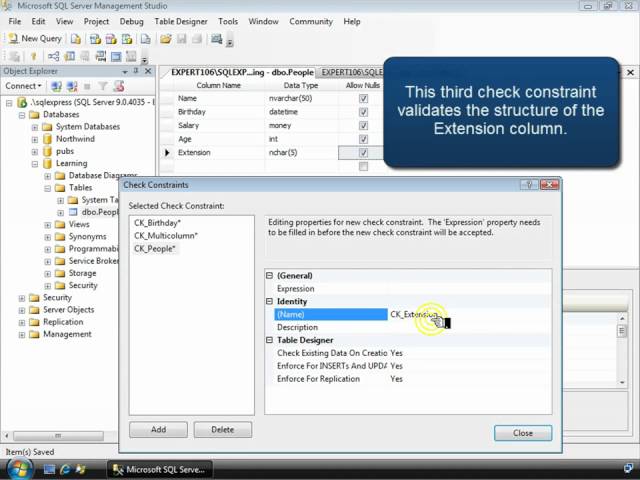Collapse the Databases tree node

coord(22,115)
